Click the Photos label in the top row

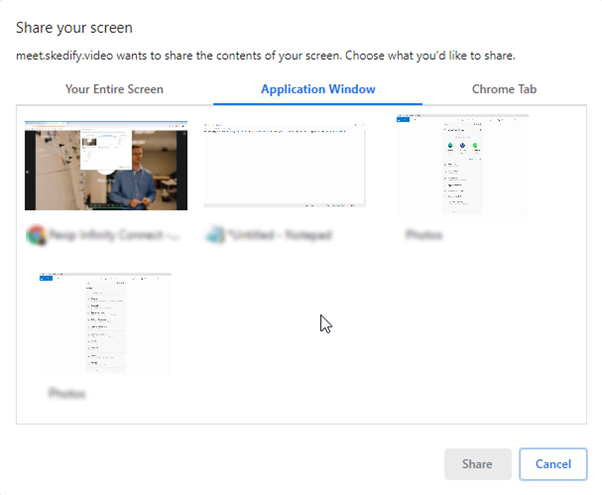(x=424, y=235)
